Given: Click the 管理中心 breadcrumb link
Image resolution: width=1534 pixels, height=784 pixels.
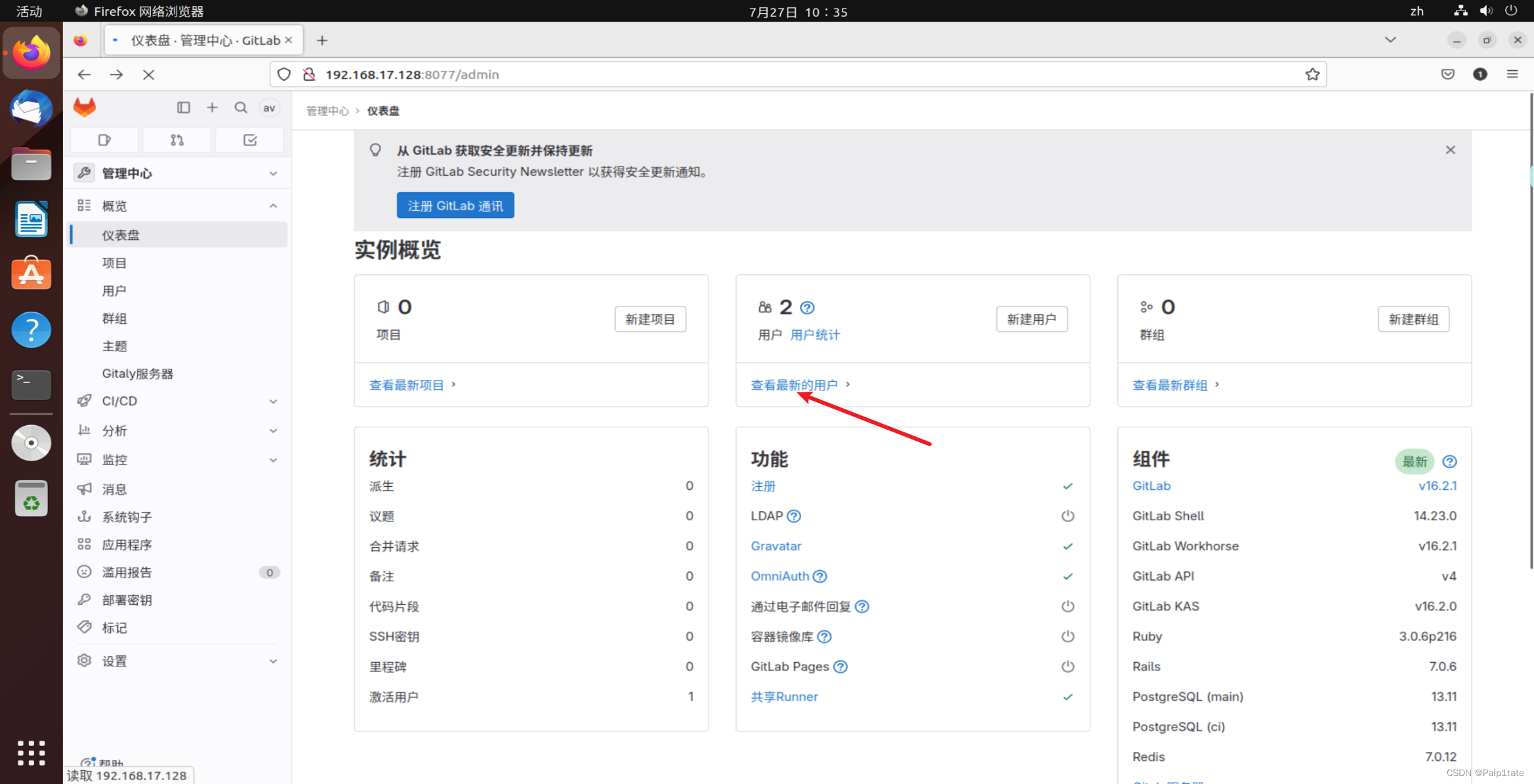Looking at the screenshot, I should click(327, 111).
